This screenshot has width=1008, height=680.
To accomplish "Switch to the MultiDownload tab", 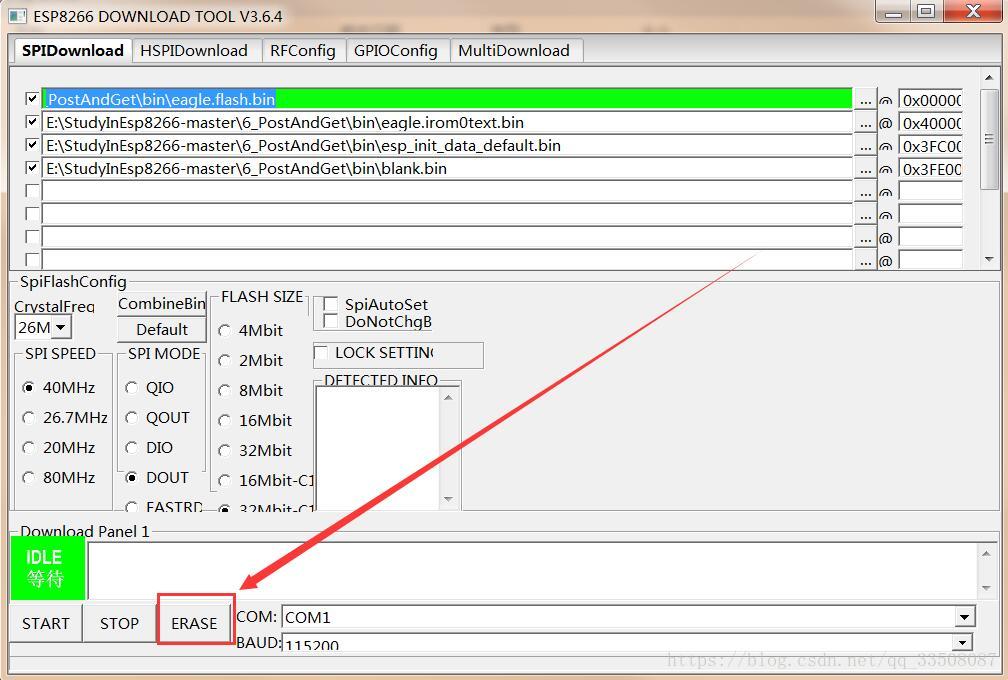I will (514, 51).
